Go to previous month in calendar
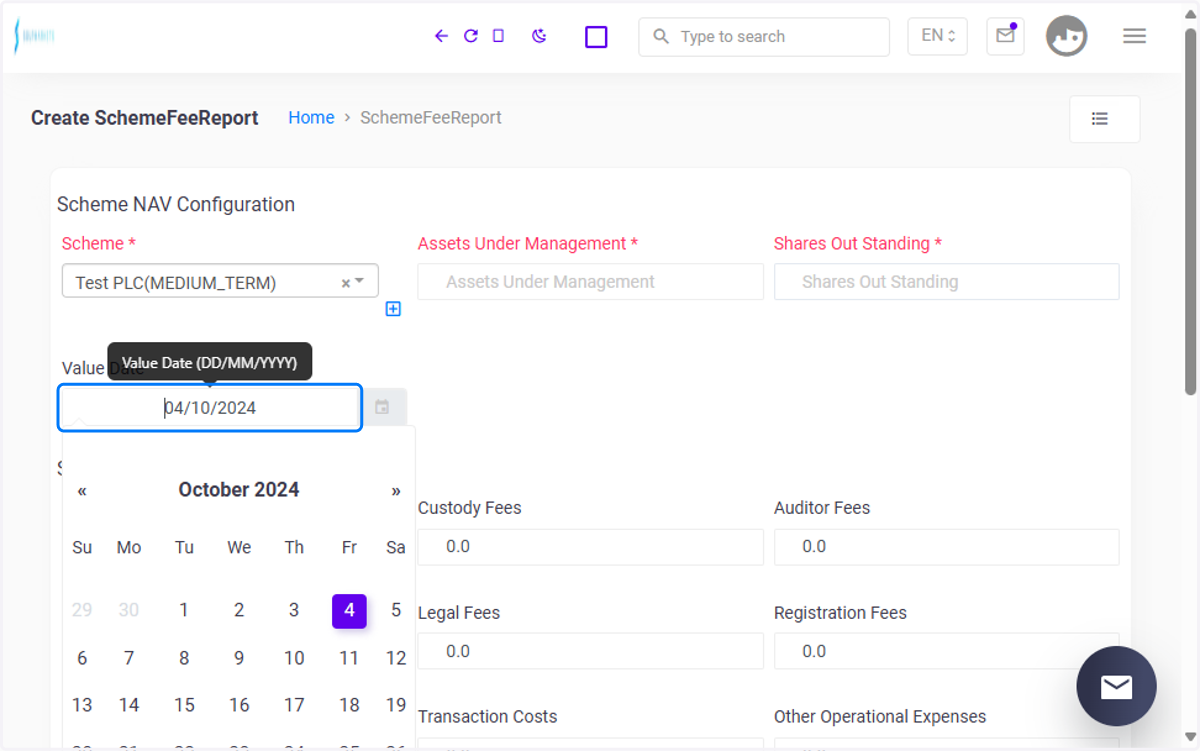Image resolution: width=1200 pixels, height=751 pixels. point(82,491)
